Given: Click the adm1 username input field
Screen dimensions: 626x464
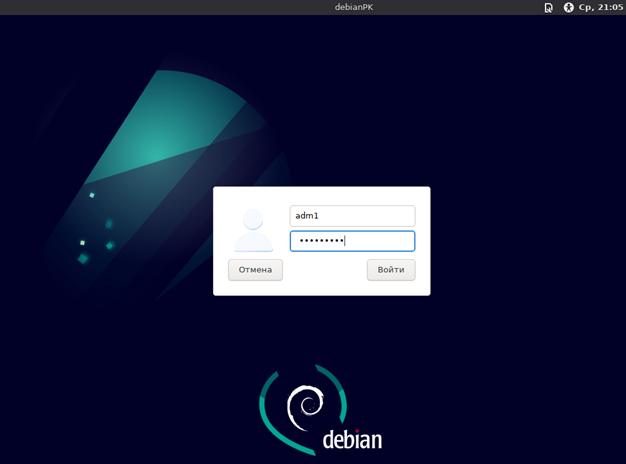Looking at the screenshot, I should [x=352, y=216].
